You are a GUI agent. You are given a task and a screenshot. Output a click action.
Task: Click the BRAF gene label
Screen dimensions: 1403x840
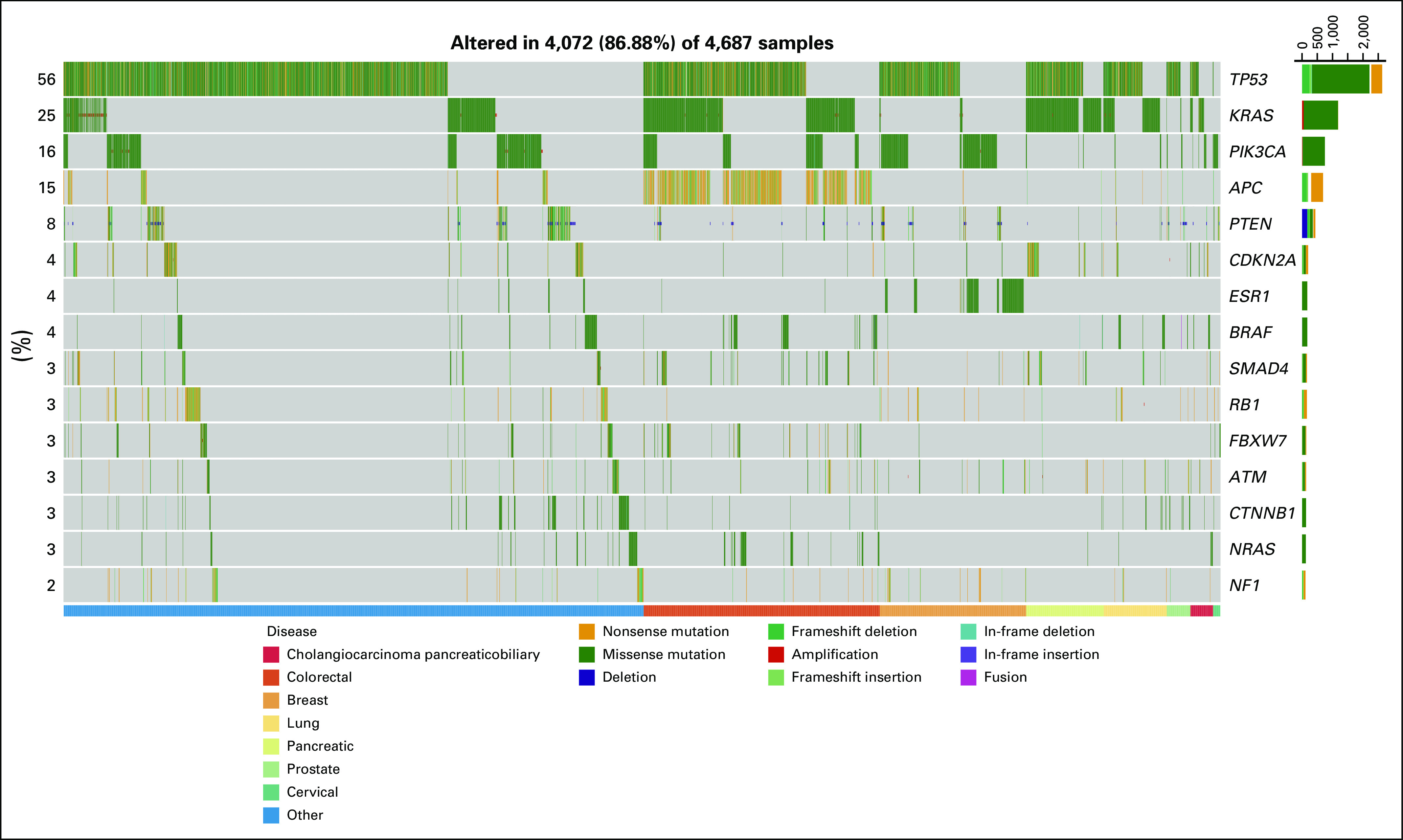1251,332
